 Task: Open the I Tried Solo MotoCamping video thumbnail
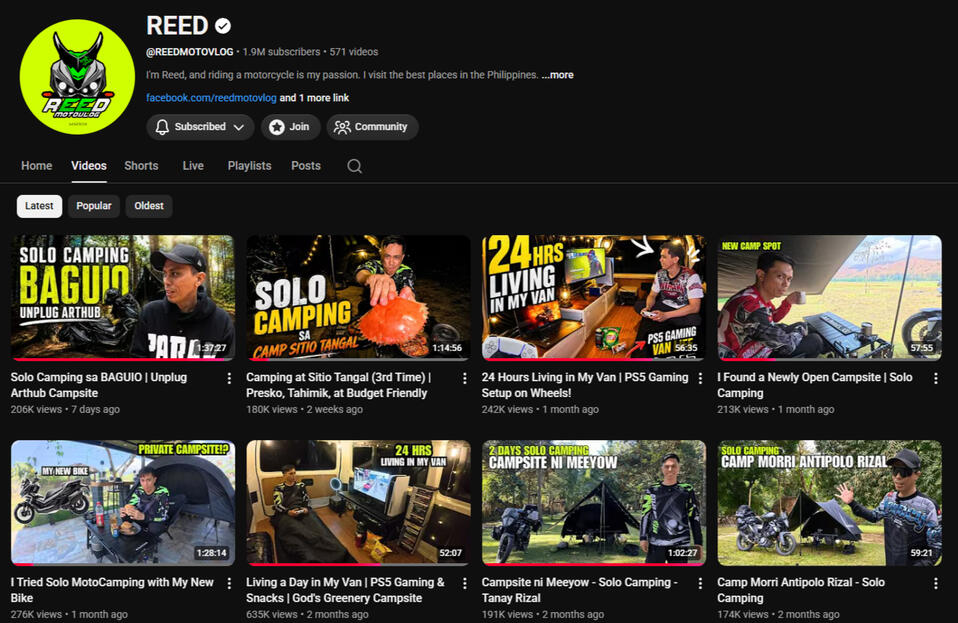123,503
